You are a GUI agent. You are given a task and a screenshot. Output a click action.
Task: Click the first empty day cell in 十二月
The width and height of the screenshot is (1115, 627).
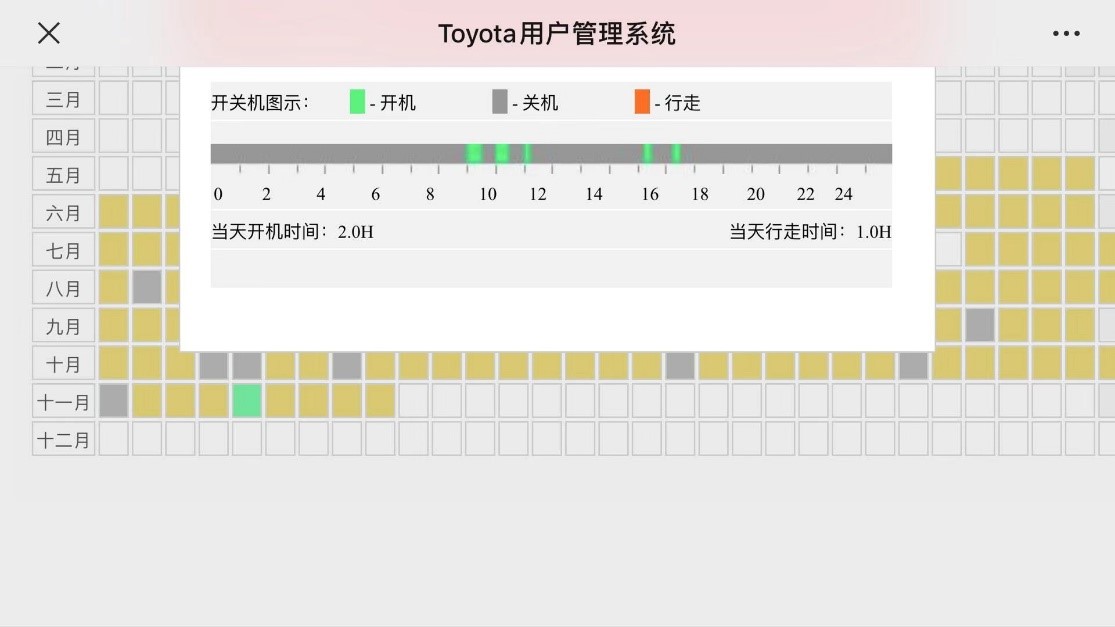[x=113, y=439]
